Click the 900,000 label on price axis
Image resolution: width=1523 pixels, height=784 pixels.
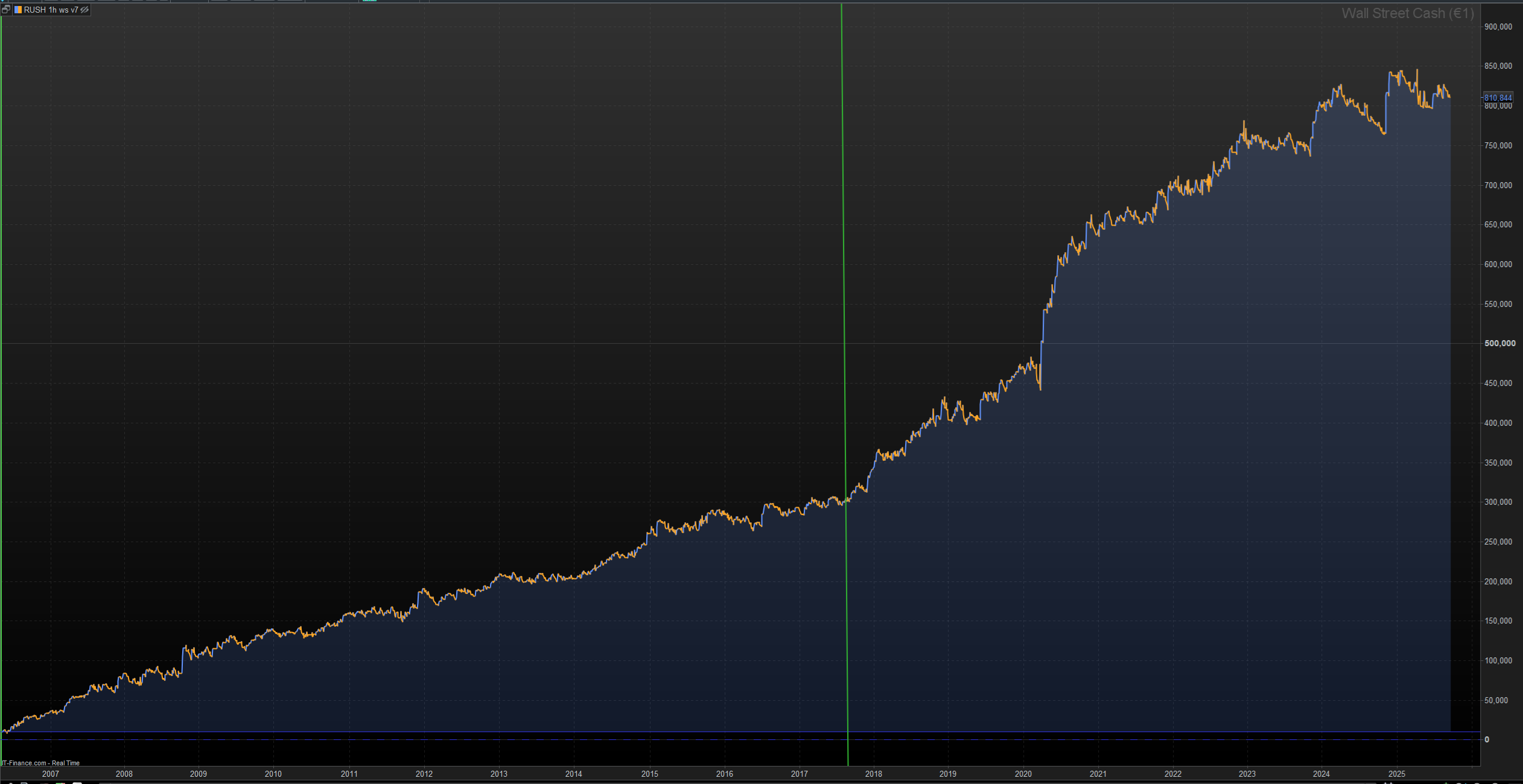coord(1498,27)
